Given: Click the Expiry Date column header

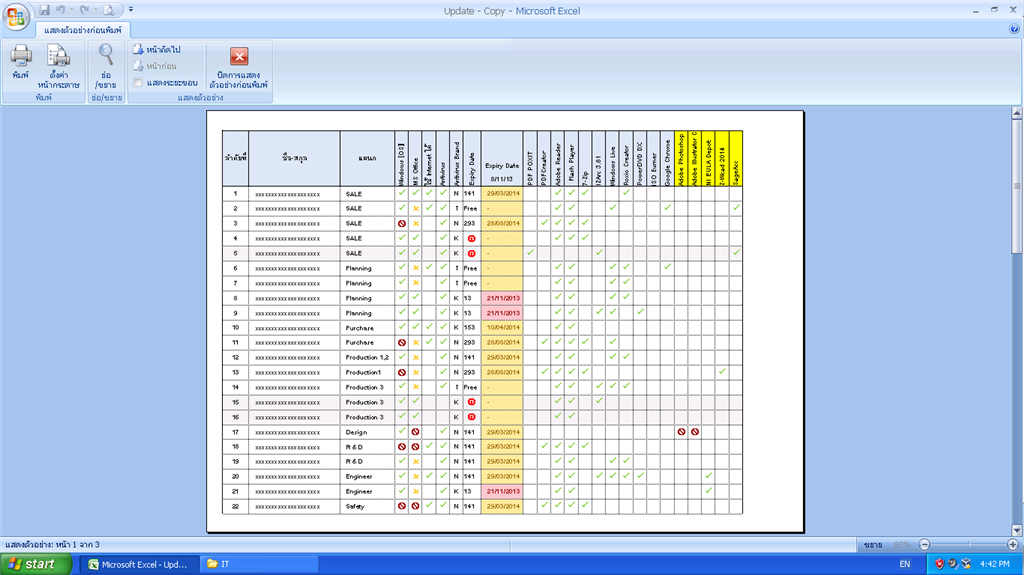Looking at the screenshot, I should coord(502,159).
